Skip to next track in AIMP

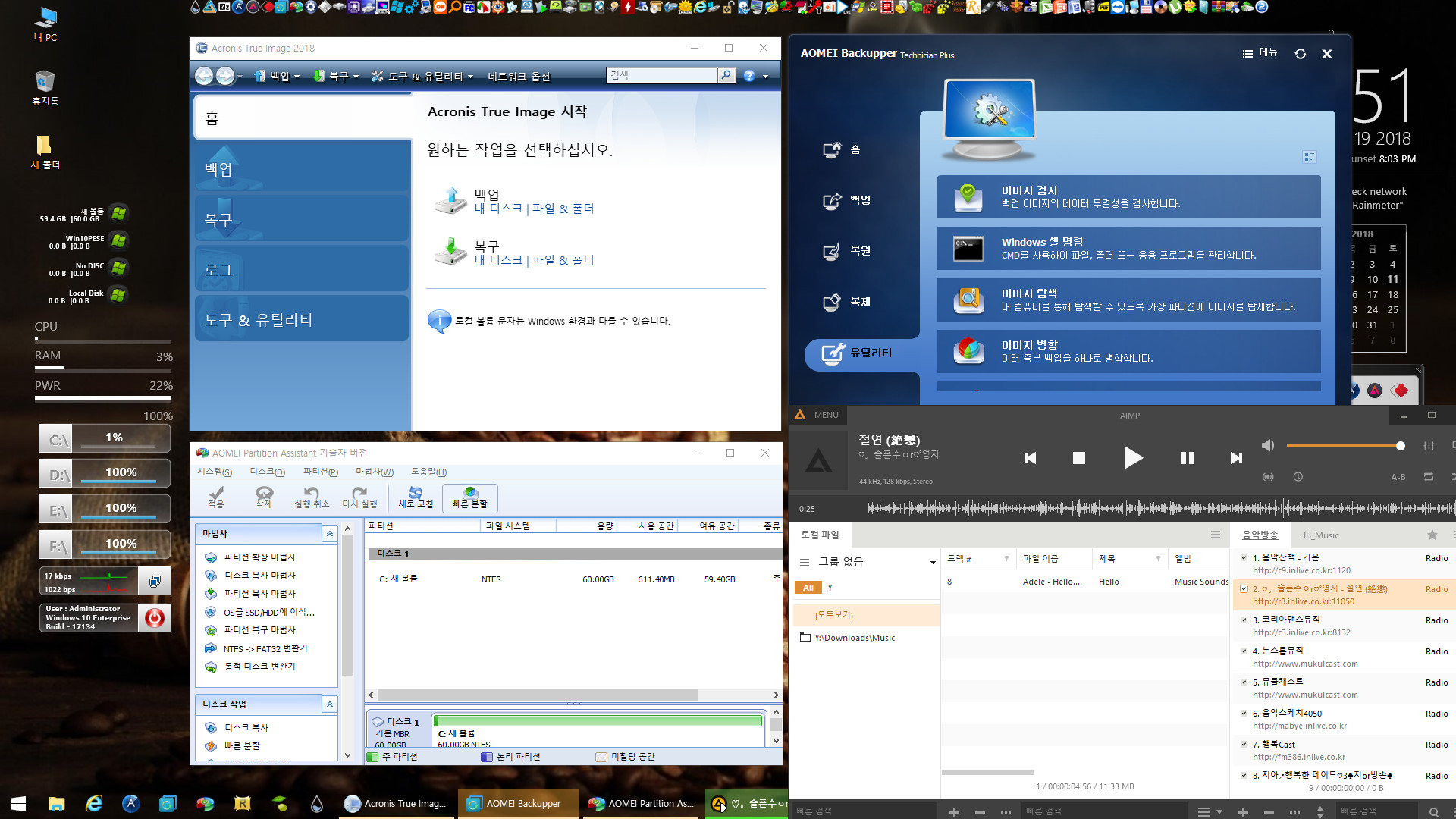pos(1236,458)
